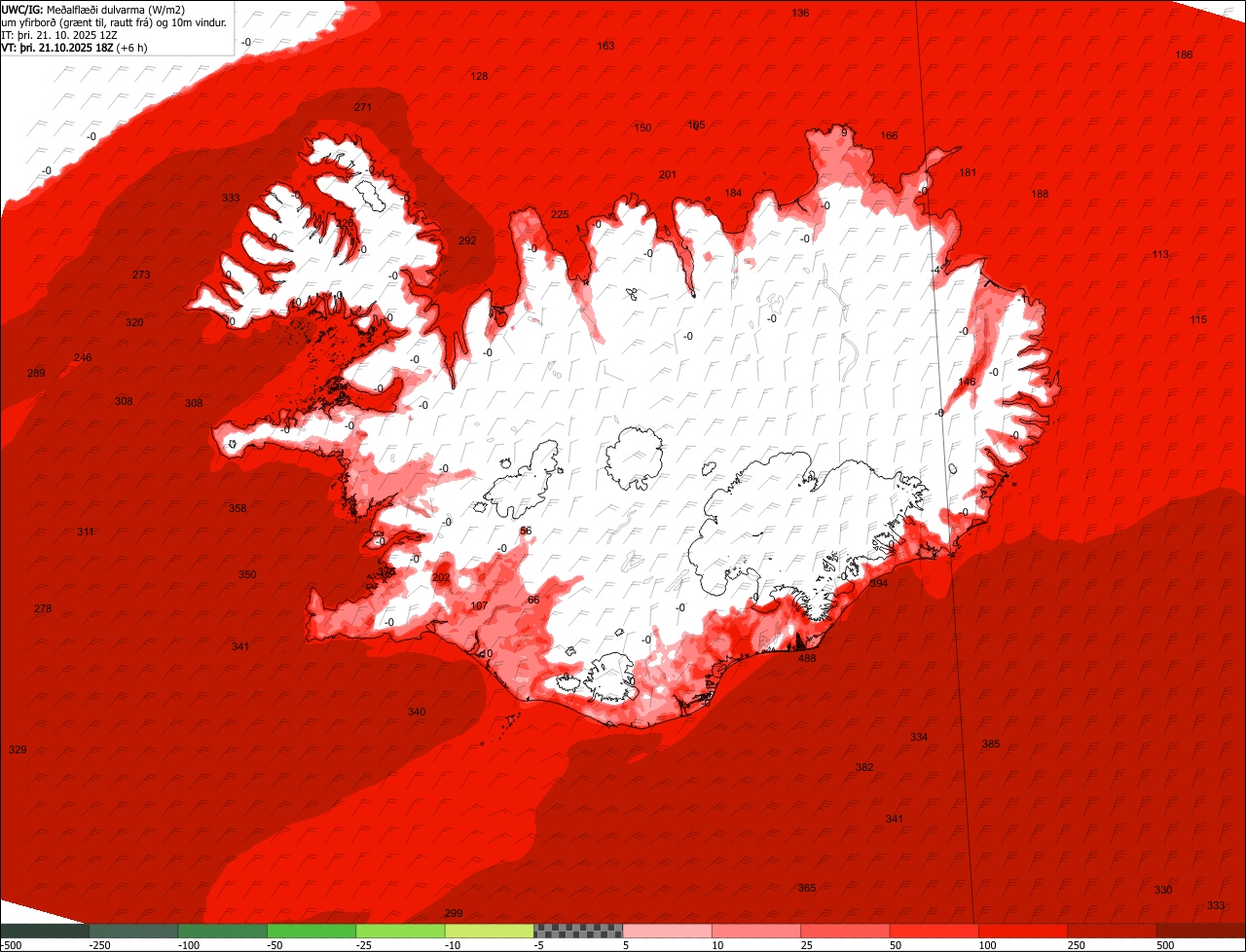Click the map value 382
The image size is (1246, 952).
pyautogui.click(x=864, y=767)
